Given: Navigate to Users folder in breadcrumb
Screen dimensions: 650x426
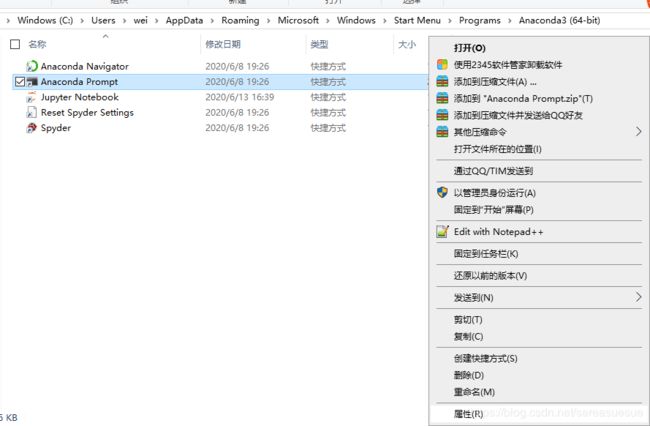Looking at the screenshot, I should [103, 20].
